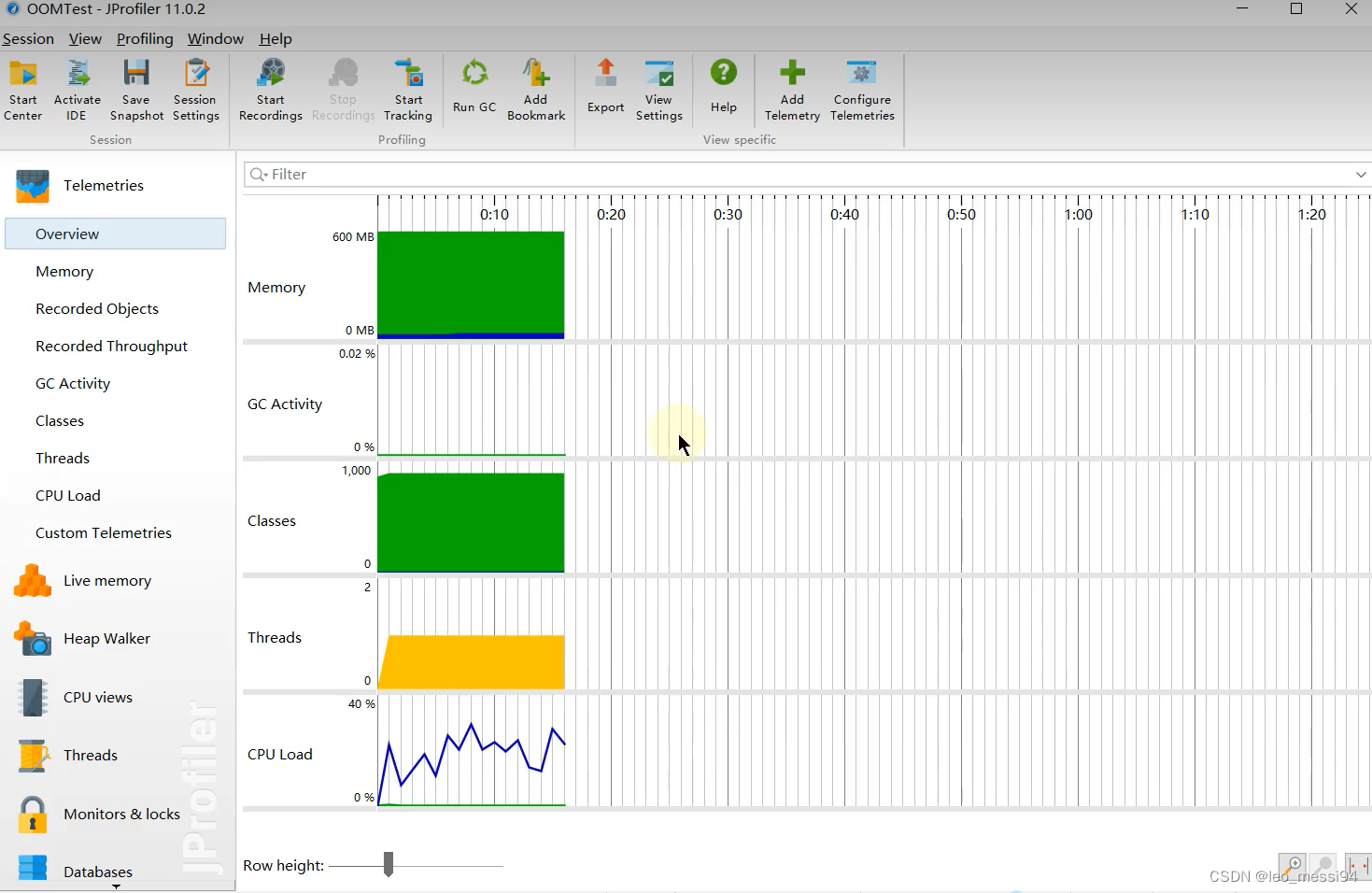Viewport: 1372px width, 893px height.
Task: Click the Row height slider handle
Action: click(389, 865)
